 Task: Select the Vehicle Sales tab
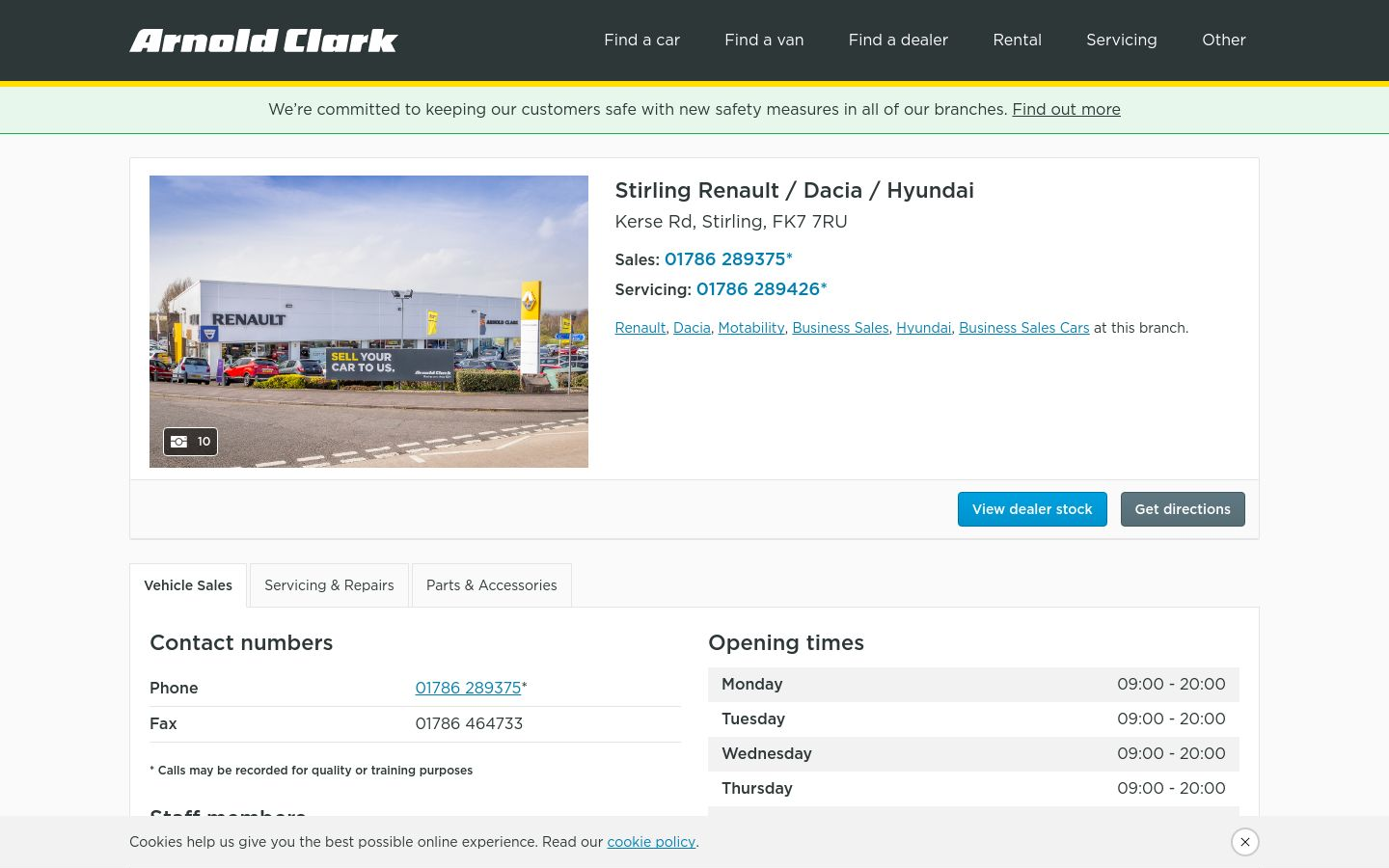188,585
